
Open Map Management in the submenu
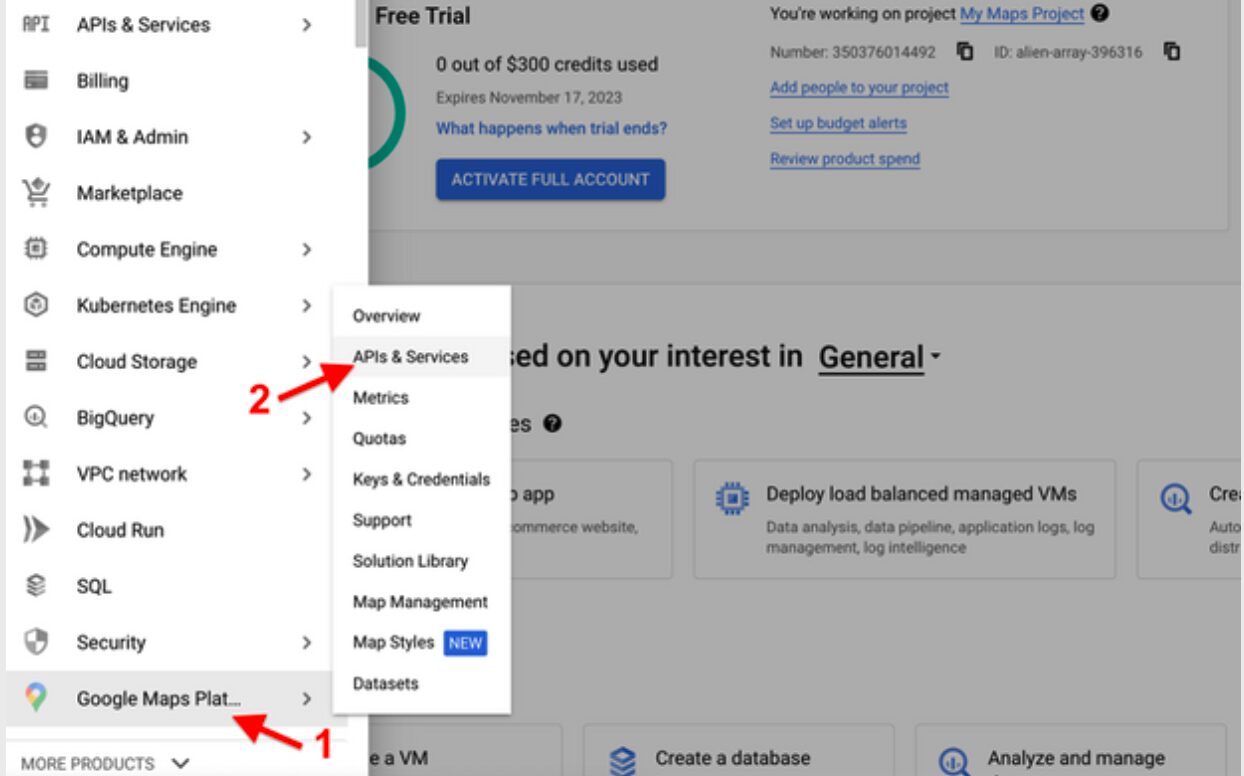point(421,602)
